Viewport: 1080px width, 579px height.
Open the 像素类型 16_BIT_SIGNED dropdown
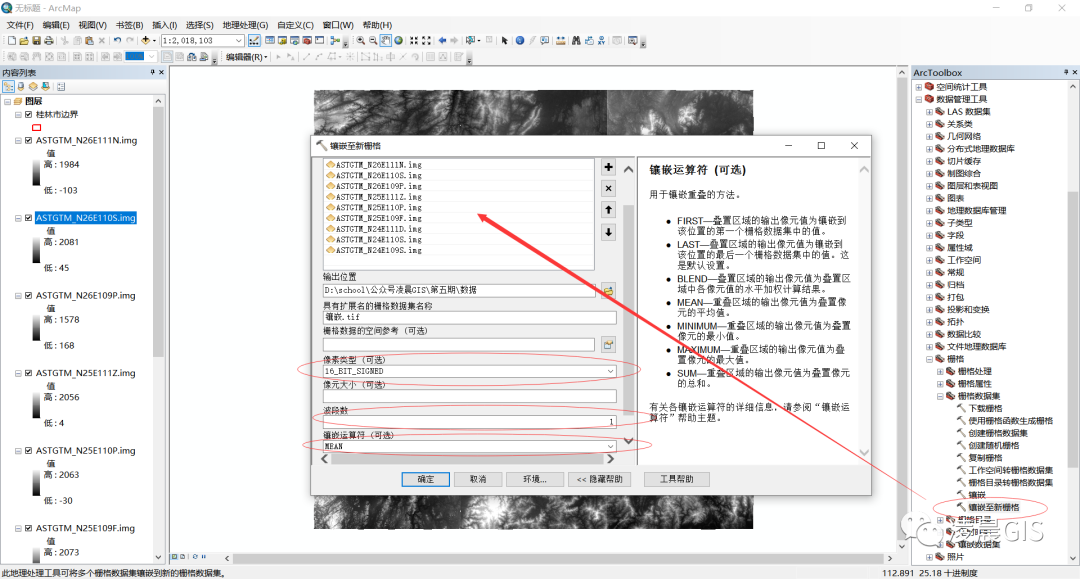pyautogui.click(x=610, y=371)
